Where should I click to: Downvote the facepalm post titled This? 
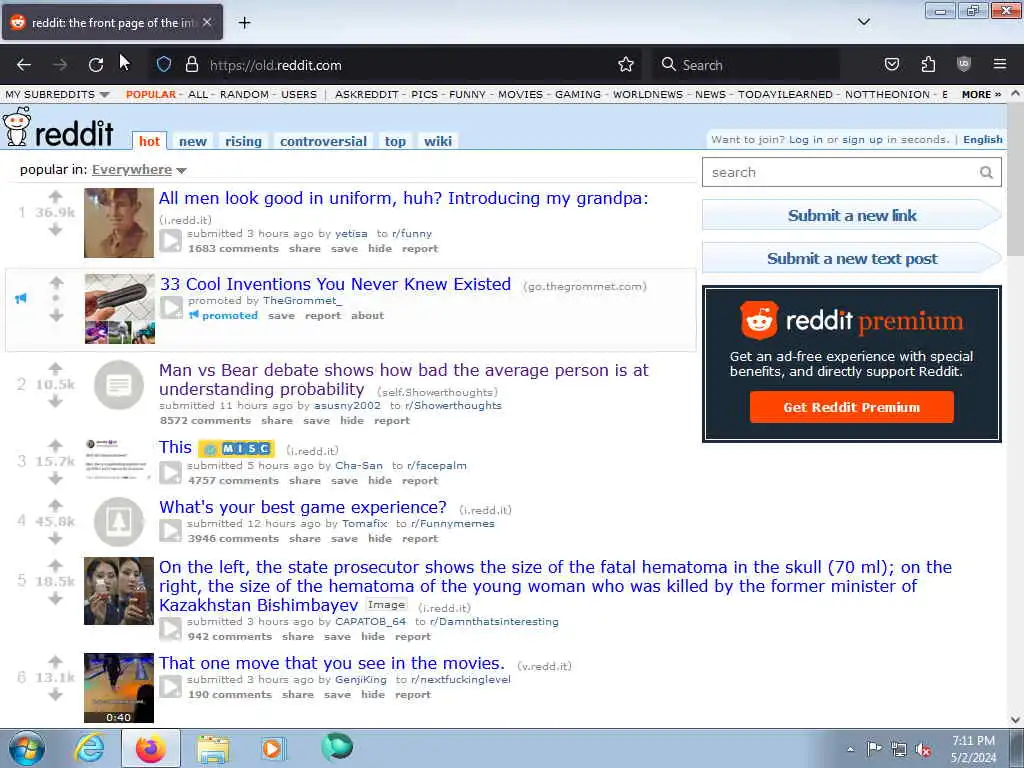[x=56, y=478]
